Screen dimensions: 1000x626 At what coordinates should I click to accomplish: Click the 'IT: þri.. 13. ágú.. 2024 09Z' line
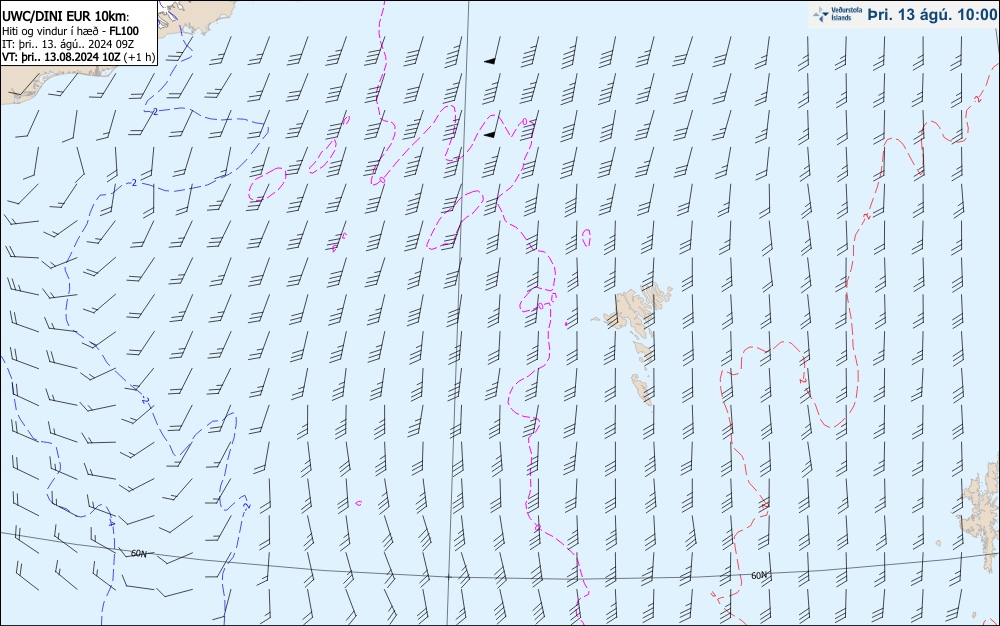(x=68, y=44)
